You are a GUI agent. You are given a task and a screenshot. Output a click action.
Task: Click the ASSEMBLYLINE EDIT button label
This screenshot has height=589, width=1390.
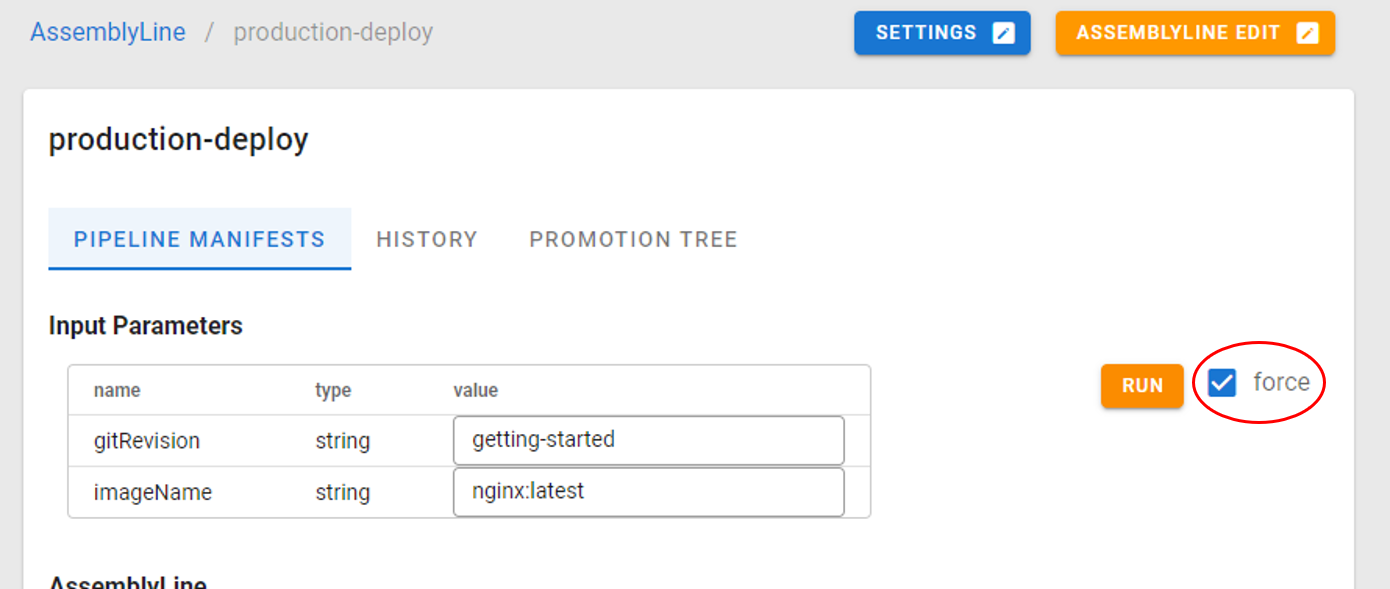pos(1178,33)
